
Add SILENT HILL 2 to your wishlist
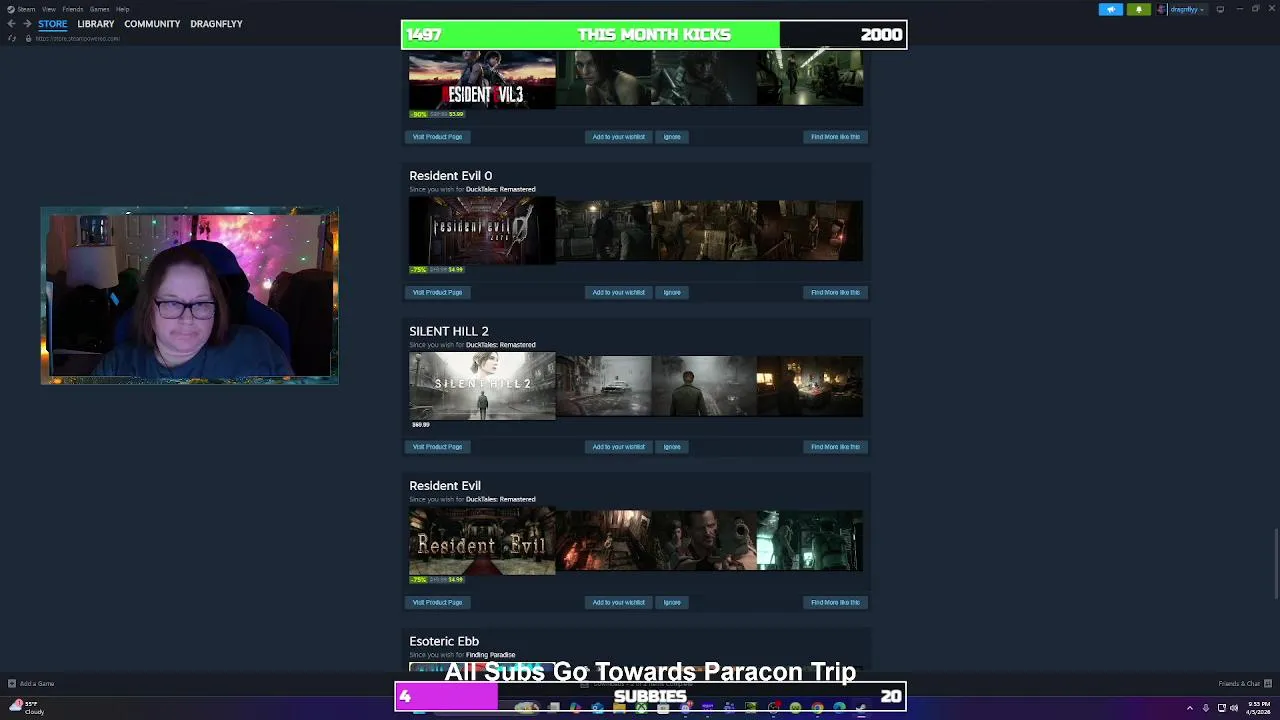pyautogui.click(x=618, y=447)
